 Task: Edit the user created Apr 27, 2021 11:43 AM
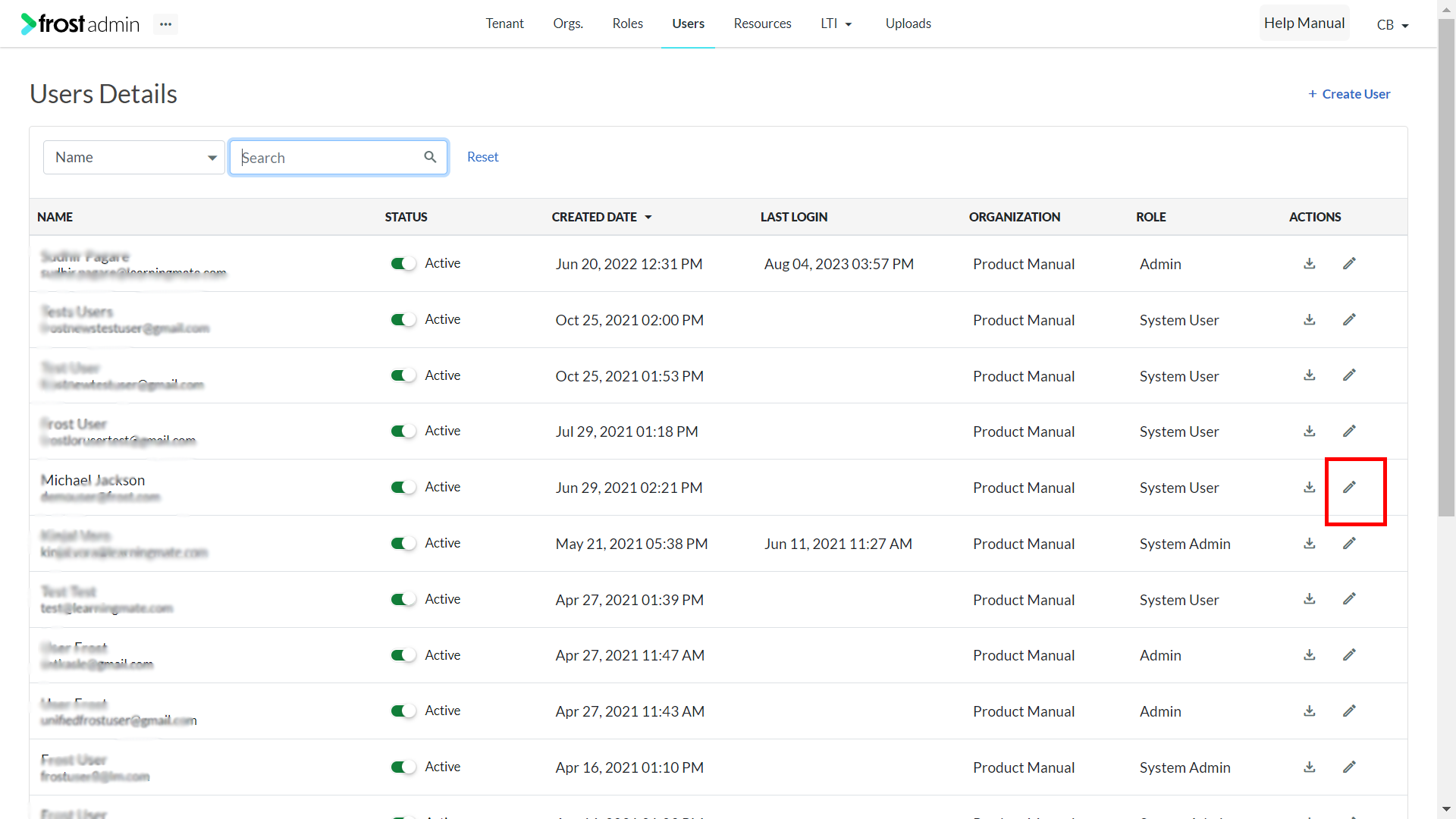(1349, 711)
